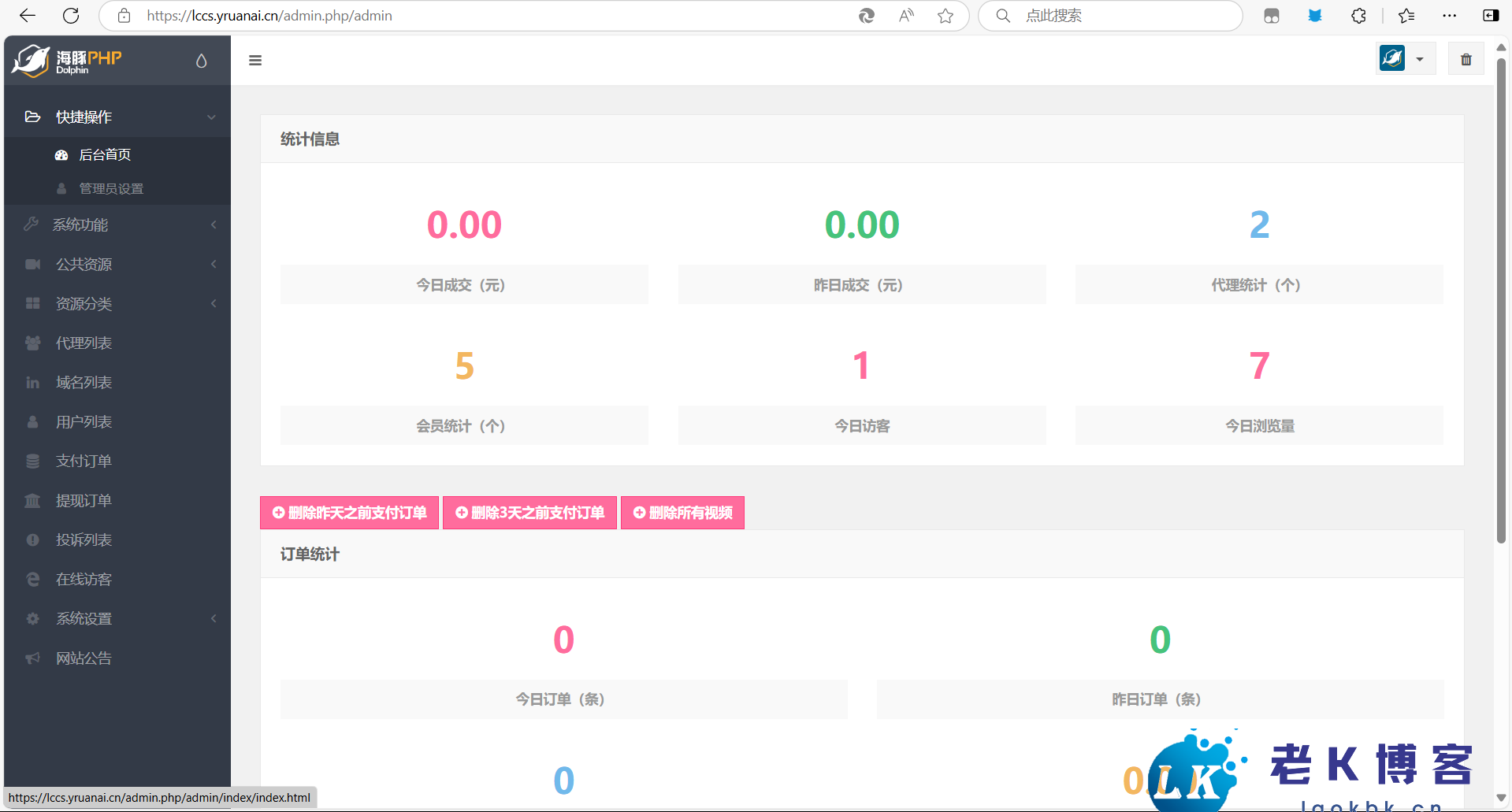Screen dimensions: 1512x812
Task: Click 删除昨天之前支付订单 button
Action: coord(349,514)
